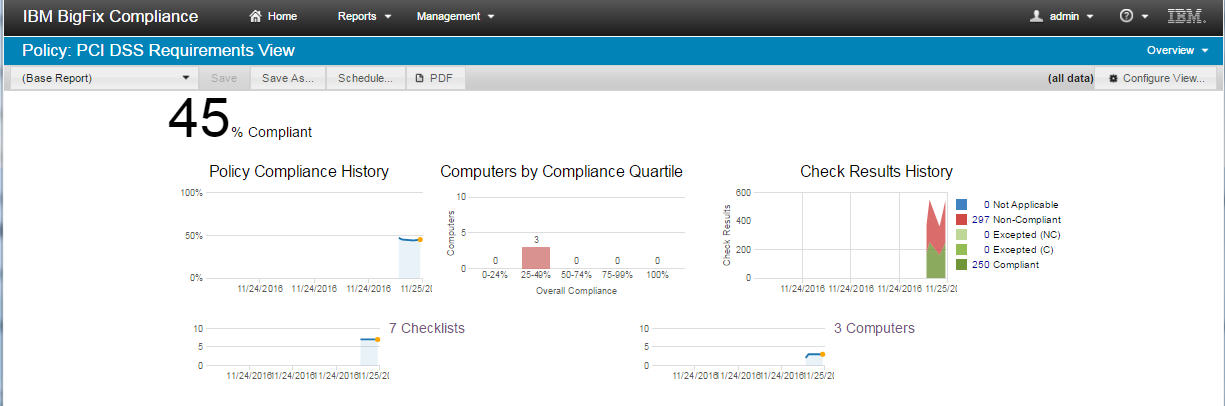Click the Computers by Compliance Quartile title
1225x406 pixels.
pyautogui.click(x=561, y=172)
